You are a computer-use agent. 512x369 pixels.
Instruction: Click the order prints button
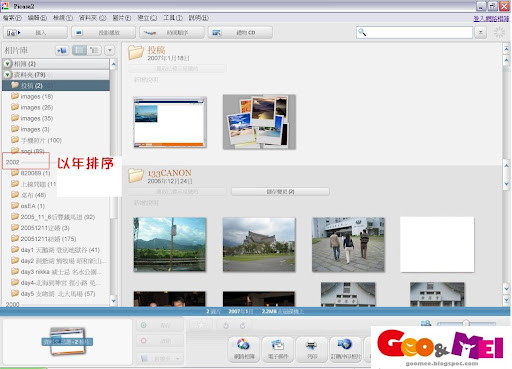346,349
